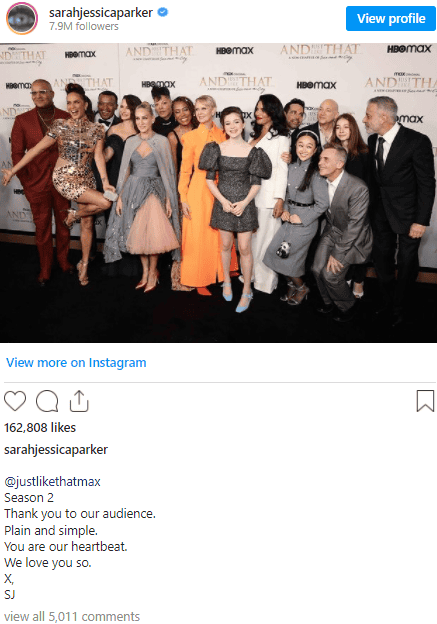Show who liked via 162,808 likes
This screenshot has width=437, height=624.
click(x=40, y=427)
